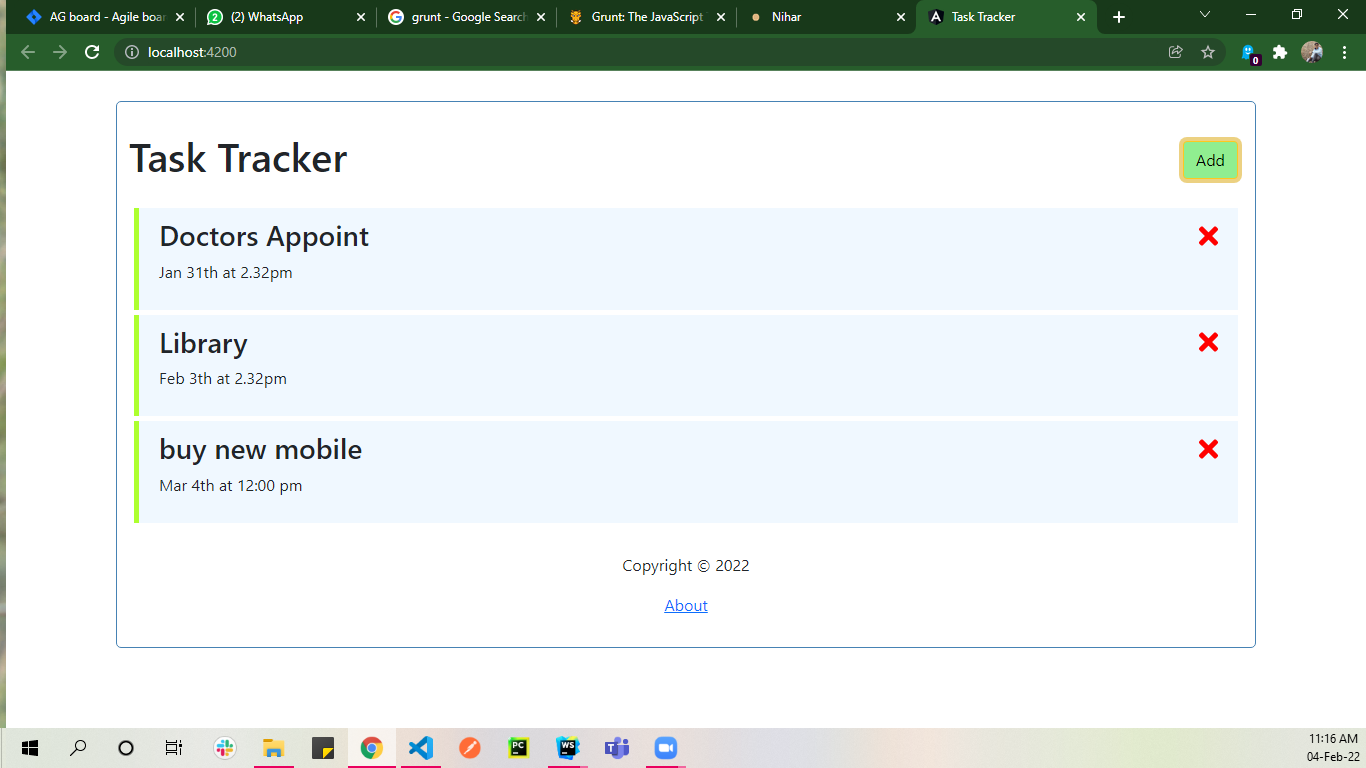Delete the buy new mobile task
This screenshot has height=768, width=1366.
pos(1208,449)
